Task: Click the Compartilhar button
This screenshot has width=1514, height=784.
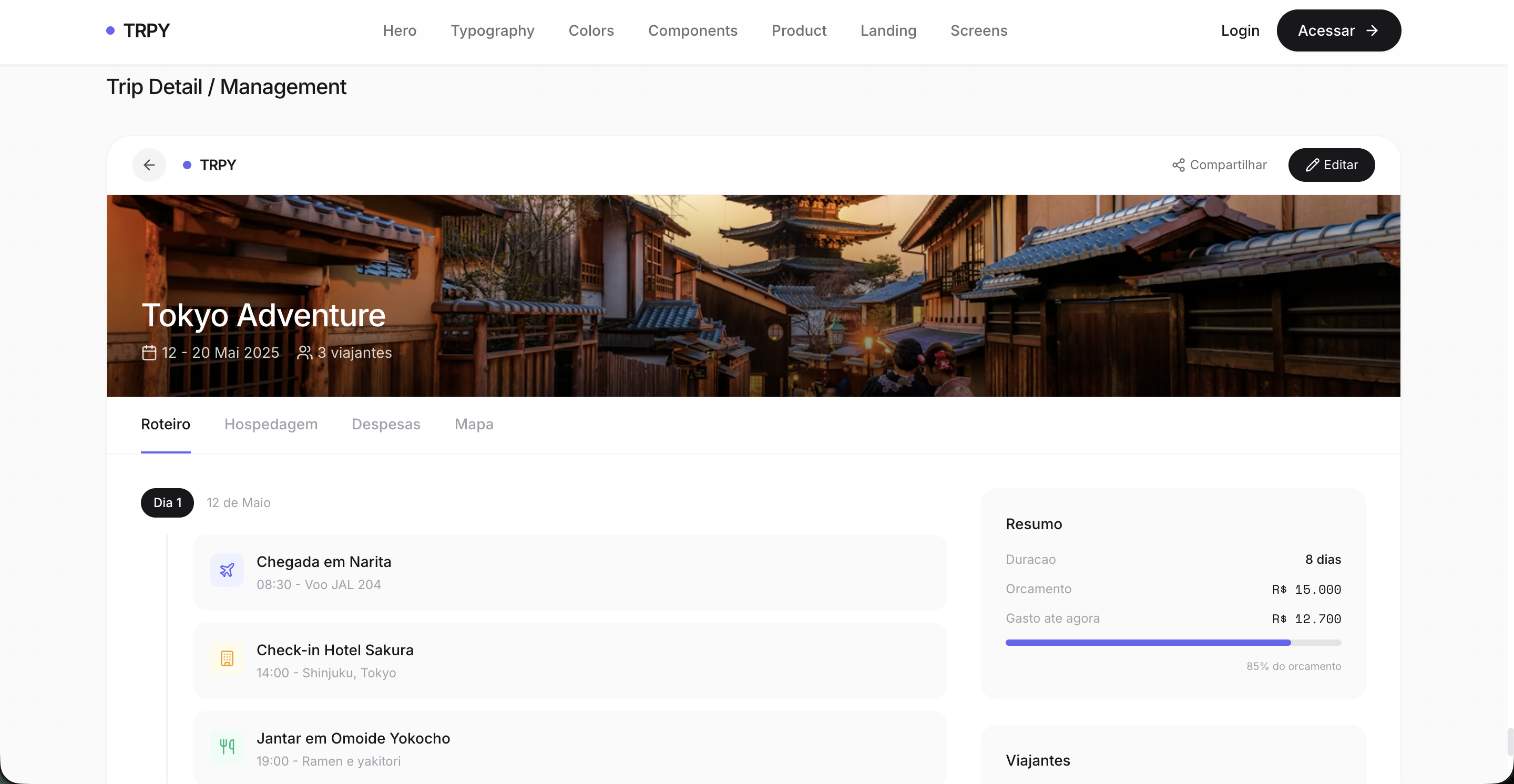Action: 1220,165
